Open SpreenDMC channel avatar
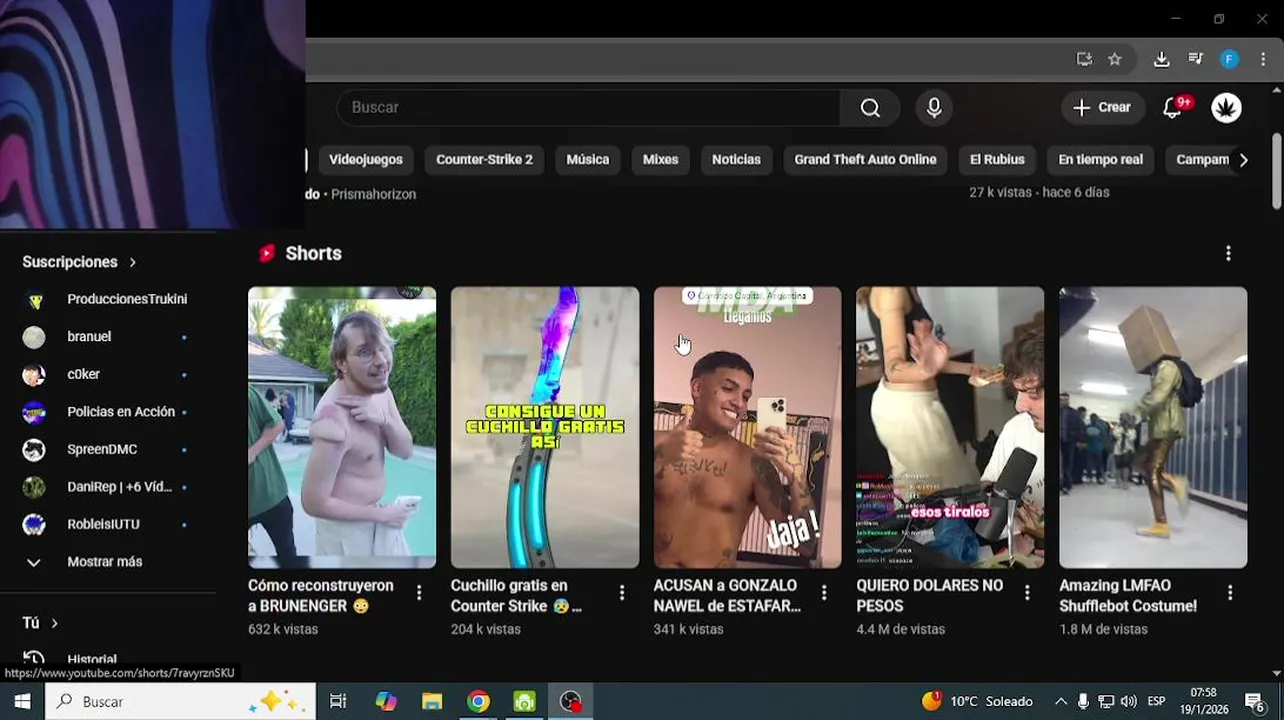The image size is (1284, 720). tap(34, 450)
